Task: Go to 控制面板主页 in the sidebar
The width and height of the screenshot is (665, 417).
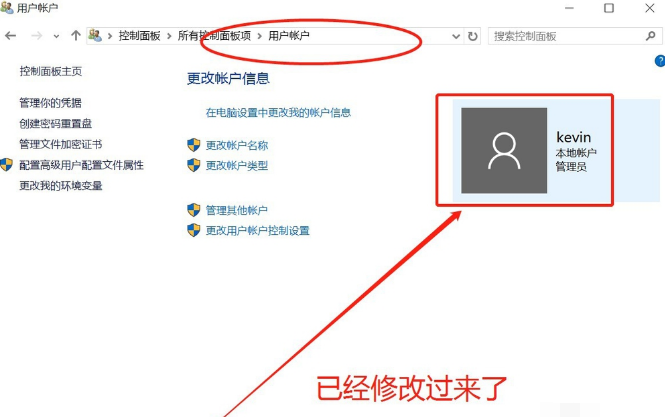Action: point(50,71)
